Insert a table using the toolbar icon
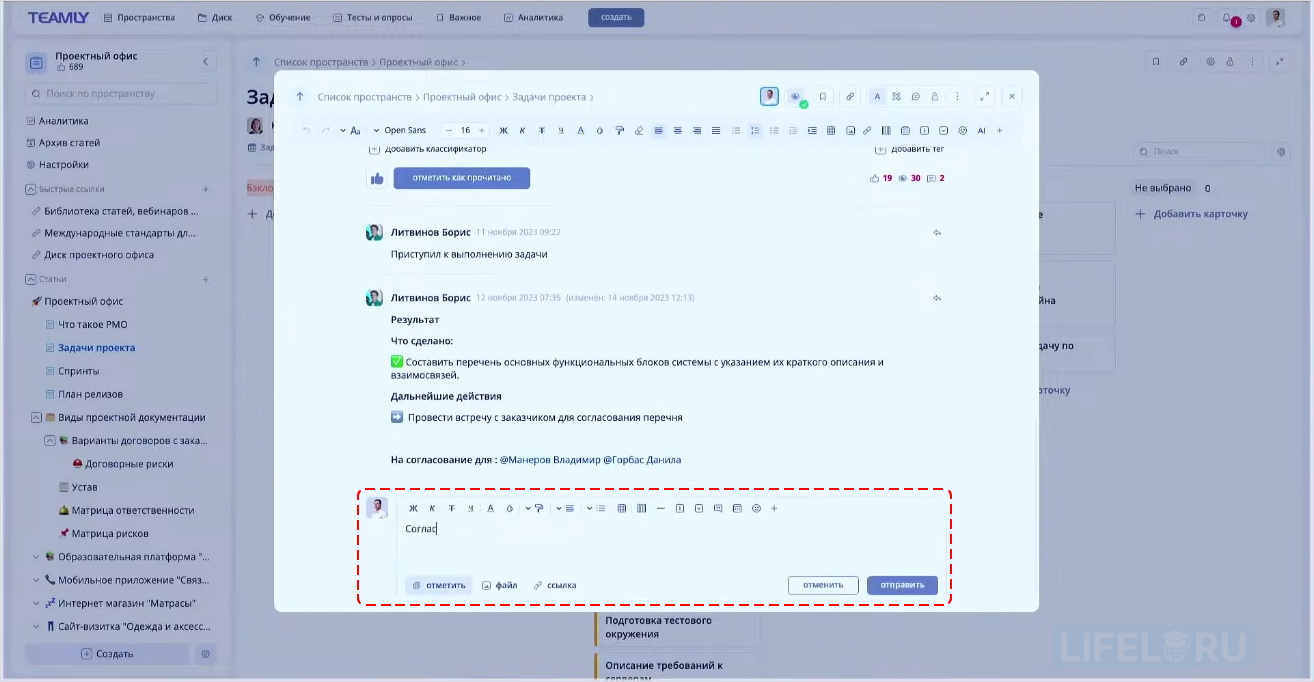This screenshot has height=682, width=1314. pyautogui.click(x=833, y=130)
